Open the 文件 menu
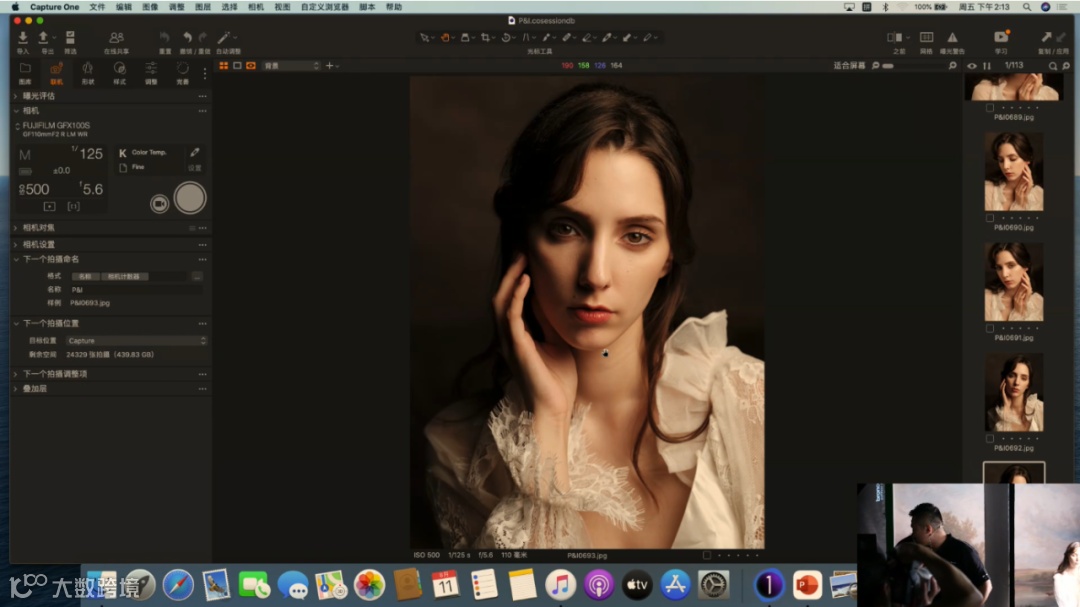The image size is (1080, 607). click(97, 7)
